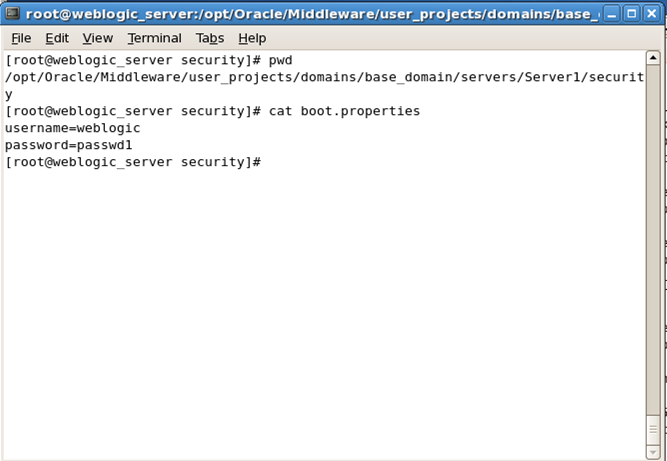This screenshot has height=461, width=667.
Task: Close the root@weblogic_server terminal window
Action: [x=652, y=14]
